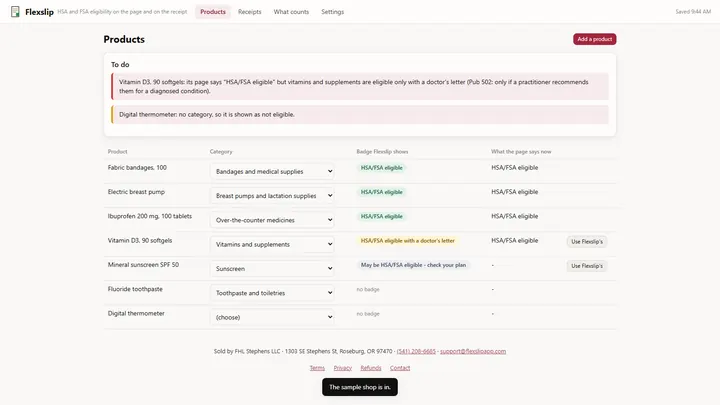The height and width of the screenshot is (405, 720).
Task: Click the Category column header
Action: [221, 152]
